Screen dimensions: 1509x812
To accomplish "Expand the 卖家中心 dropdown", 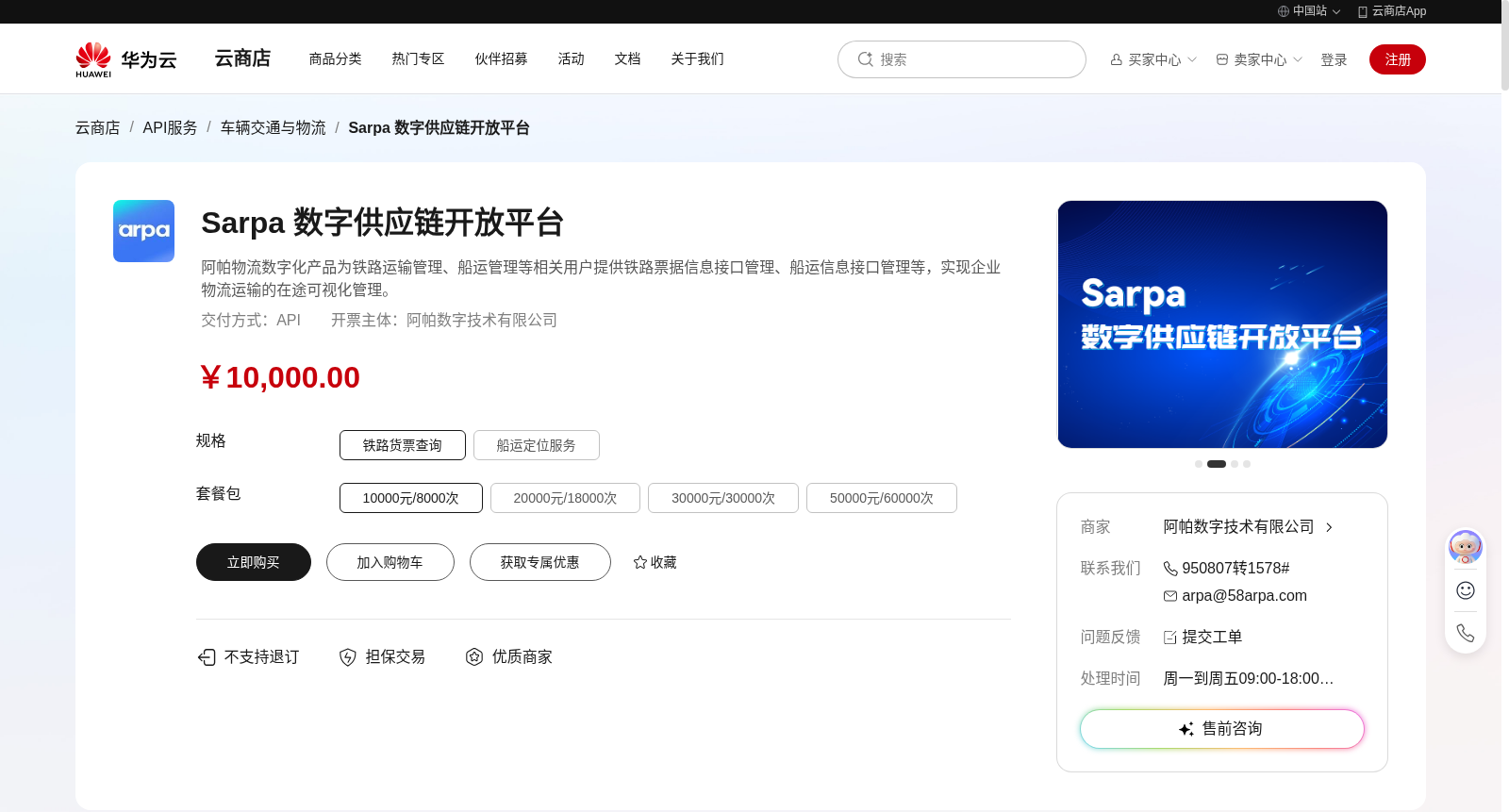I will [x=1298, y=59].
